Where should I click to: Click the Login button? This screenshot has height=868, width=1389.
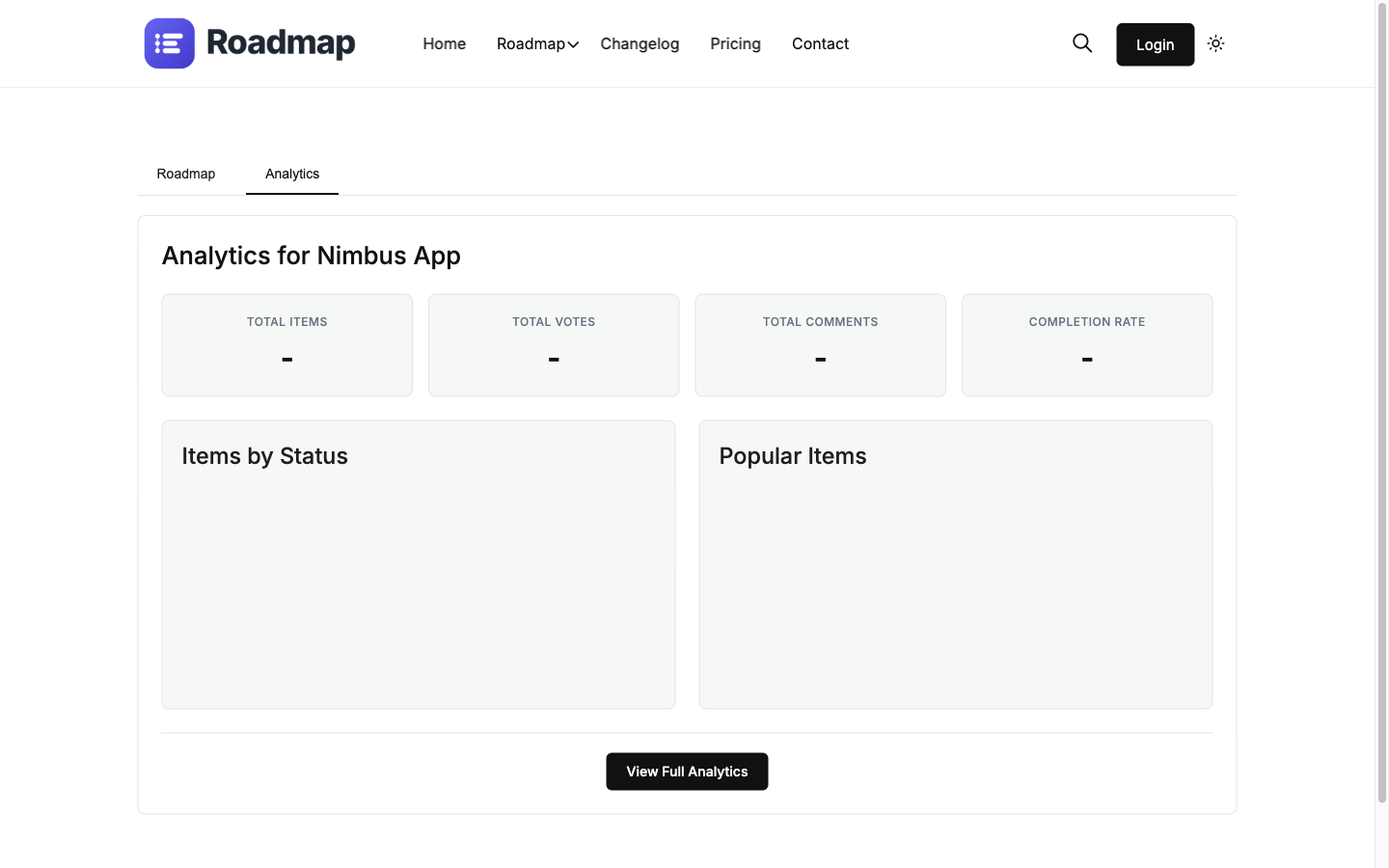point(1155,44)
